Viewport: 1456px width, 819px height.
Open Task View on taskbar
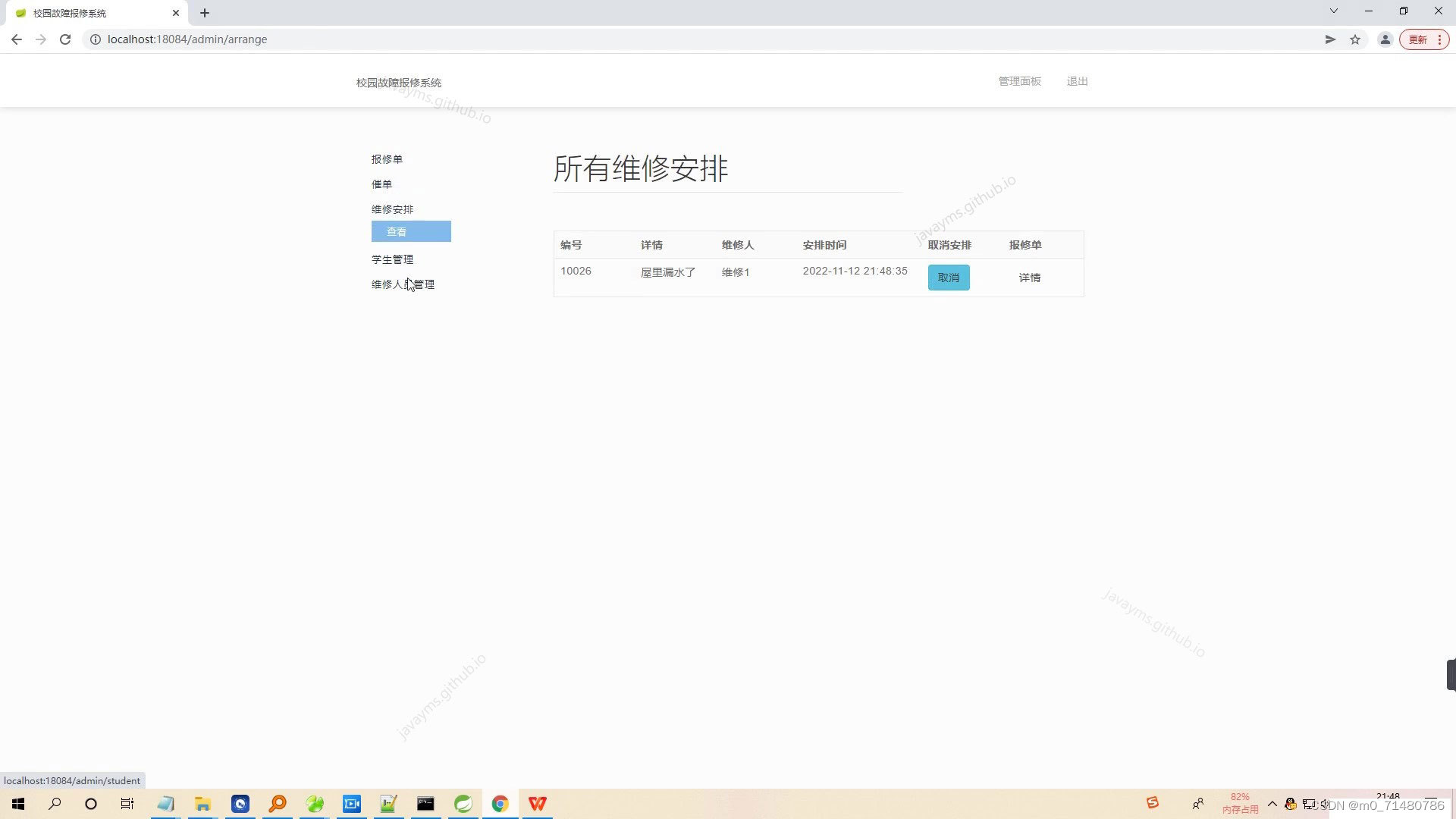click(127, 804)
